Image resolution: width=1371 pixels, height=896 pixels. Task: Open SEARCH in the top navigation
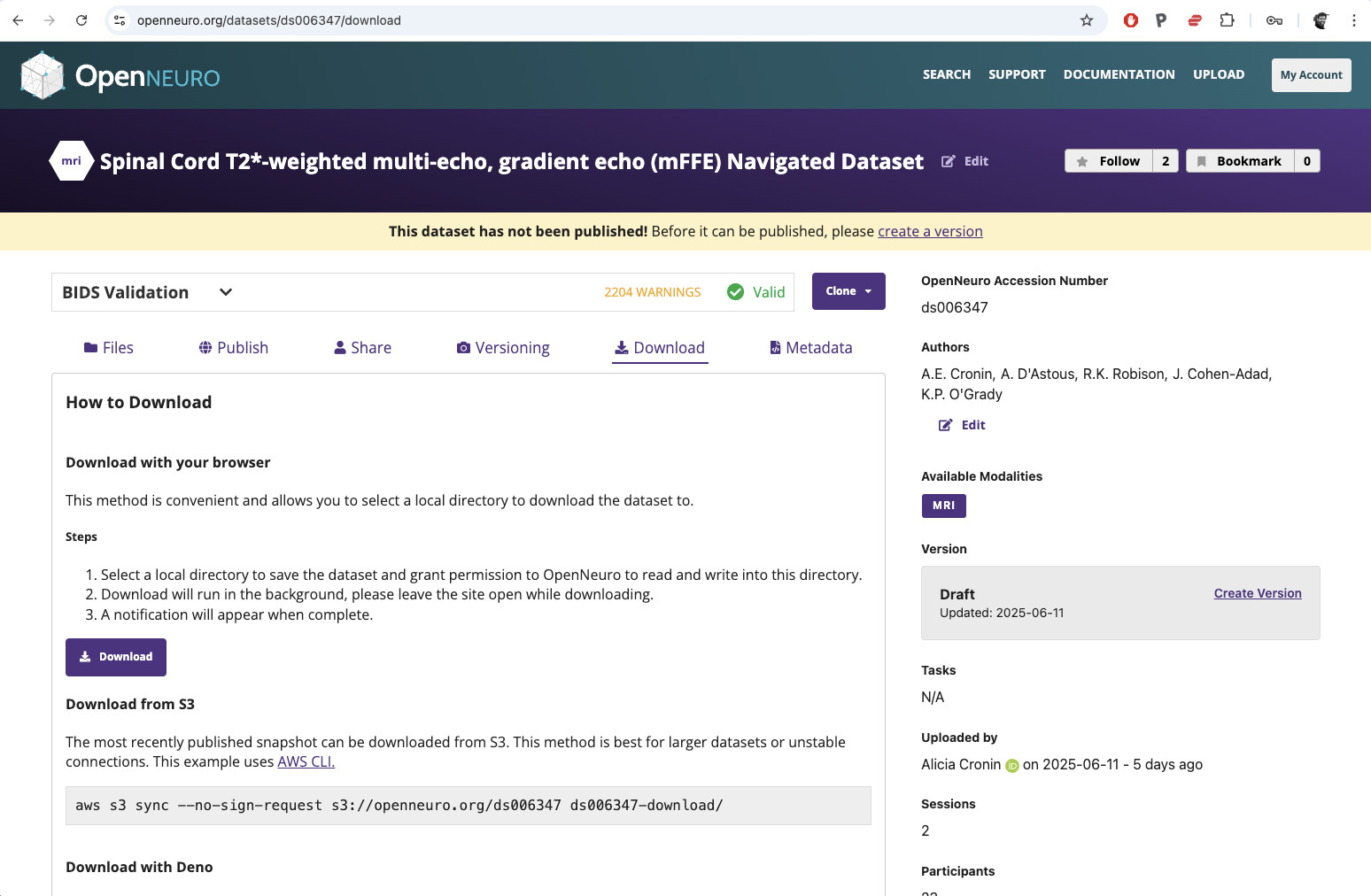click(947, 74)
